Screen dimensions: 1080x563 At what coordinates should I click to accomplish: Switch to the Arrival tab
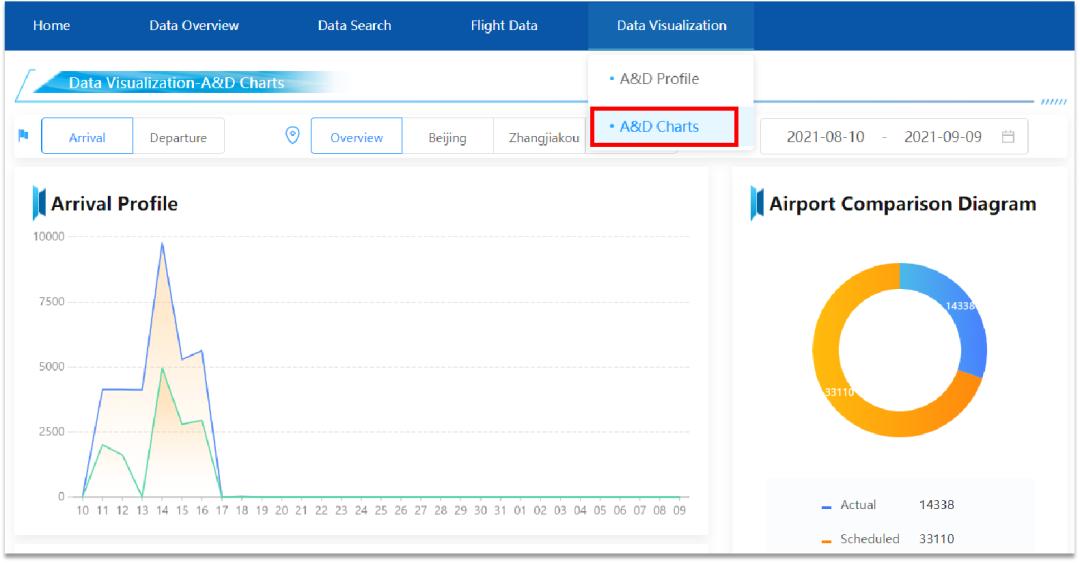pos(87,136)
